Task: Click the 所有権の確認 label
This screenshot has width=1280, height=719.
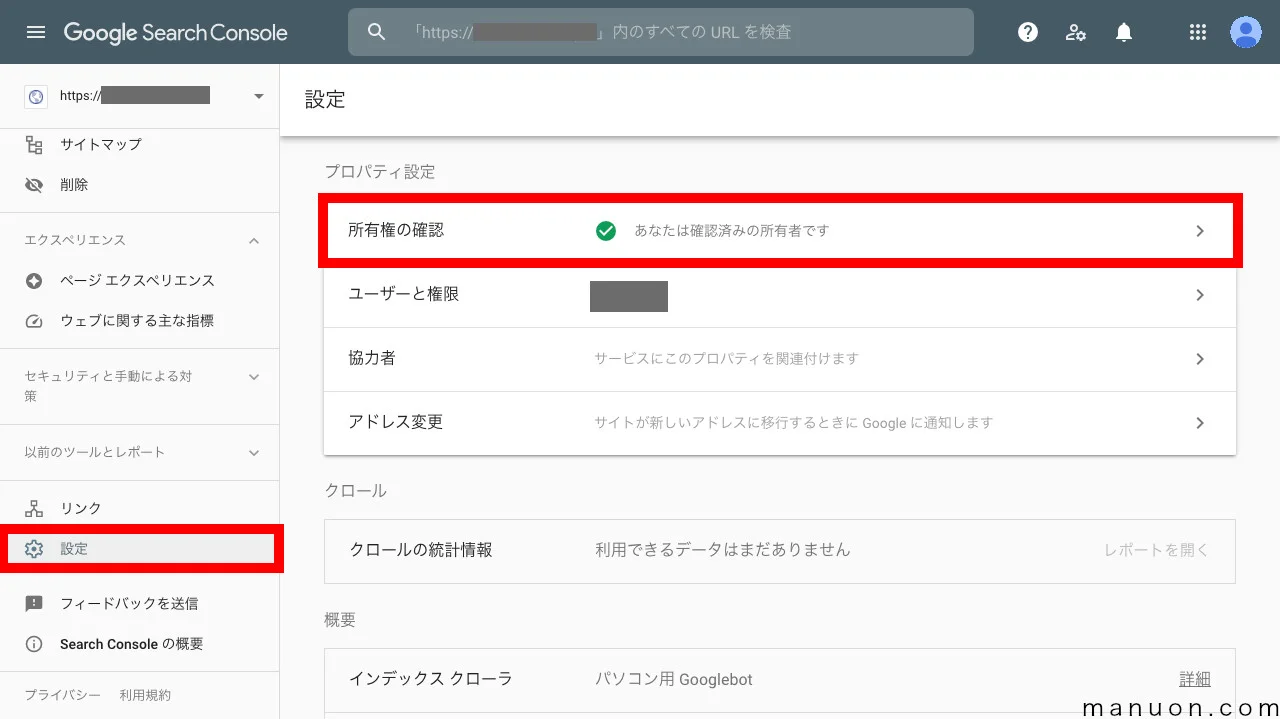Action: pyautogui.click(x=396, y=230)
